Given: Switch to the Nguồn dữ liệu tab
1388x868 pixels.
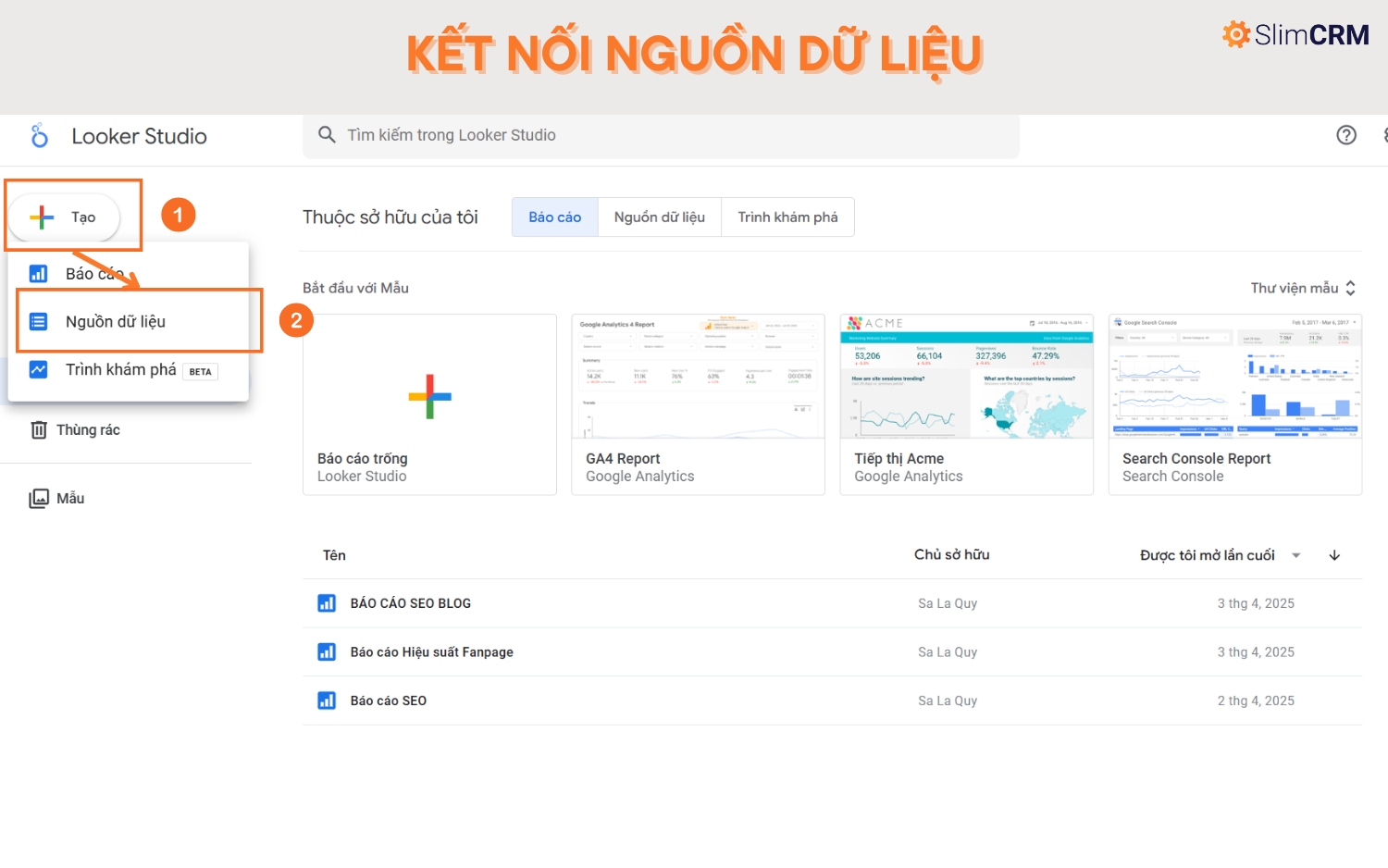Looking at the screenshot, I should click(x=660, y=217).
